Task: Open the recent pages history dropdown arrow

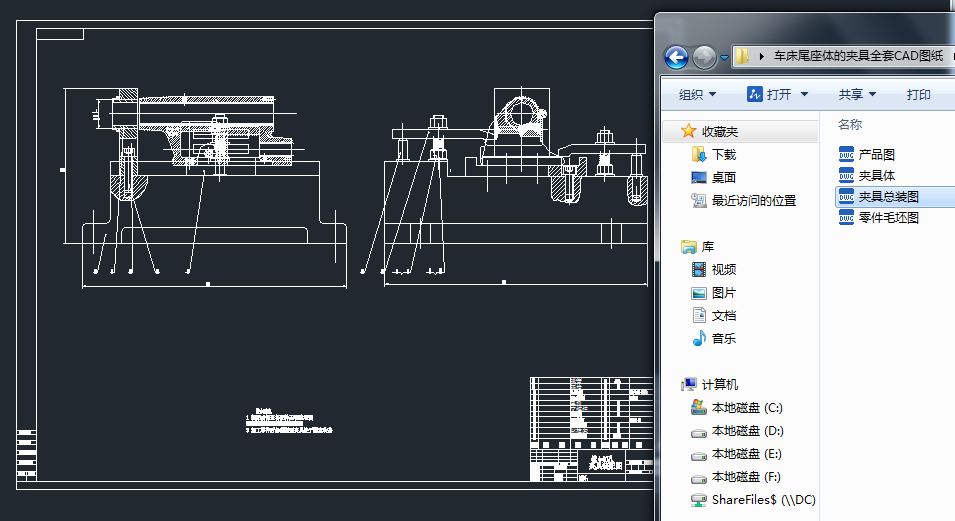Action: tap(724, 58)
